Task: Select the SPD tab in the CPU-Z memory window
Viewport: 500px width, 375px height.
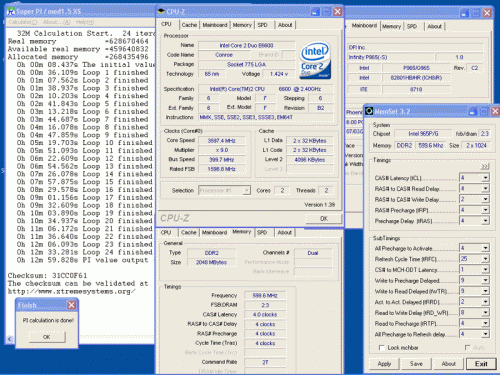Action: click(262, 233)
